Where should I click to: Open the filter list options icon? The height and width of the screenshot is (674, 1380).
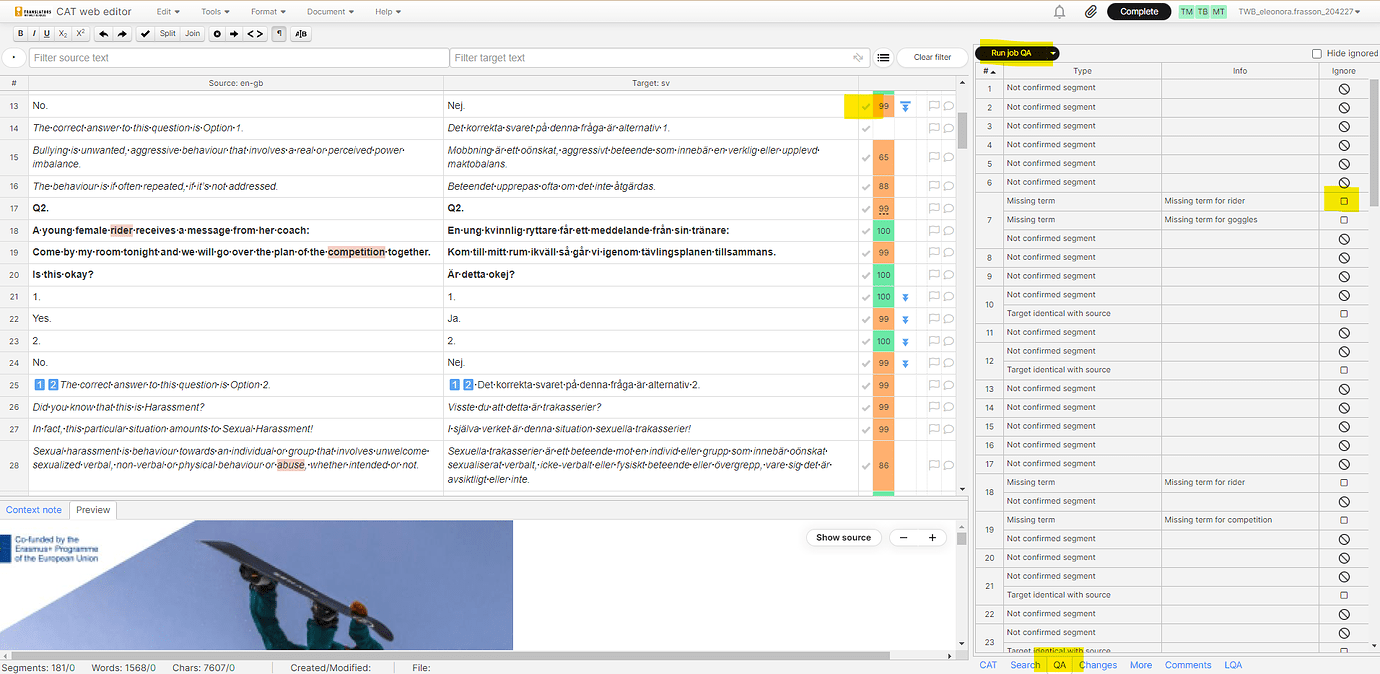tap(884, 58)
